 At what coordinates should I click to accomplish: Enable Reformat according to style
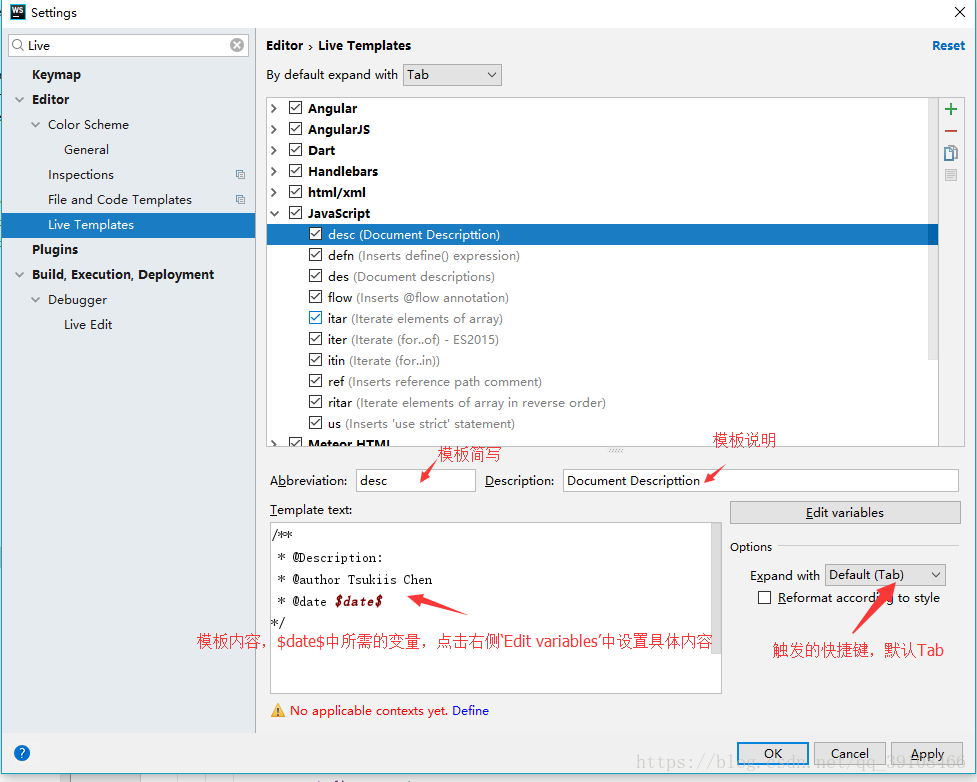(764, 598)
